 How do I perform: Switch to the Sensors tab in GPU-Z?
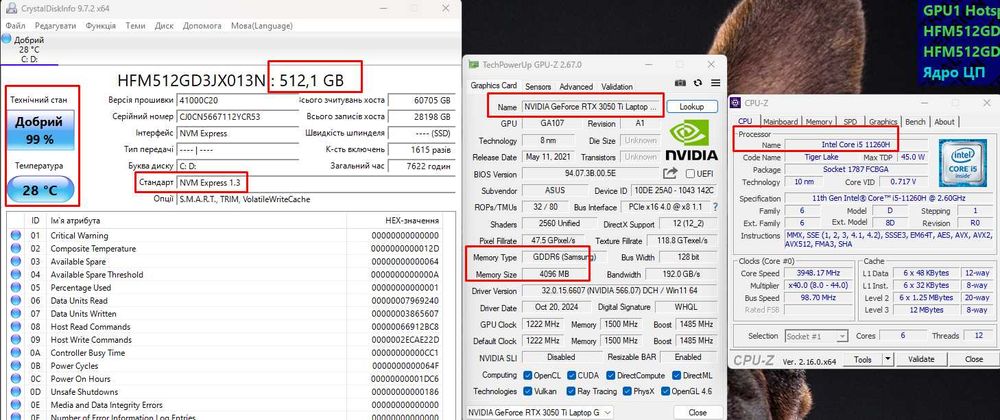[538, 87]
